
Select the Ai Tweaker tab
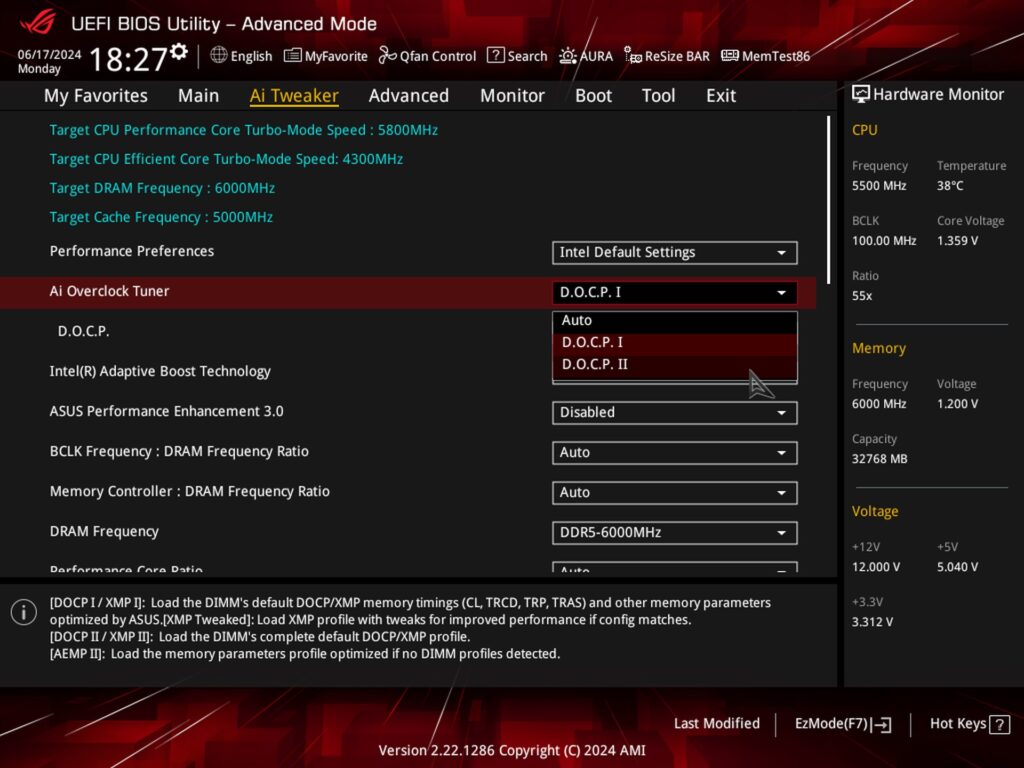click(294, 95)
